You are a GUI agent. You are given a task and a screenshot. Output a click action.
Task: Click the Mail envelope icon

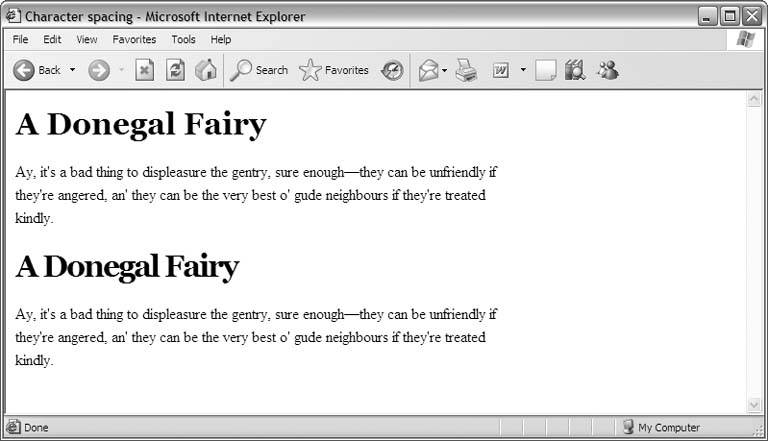click(427, 70)
